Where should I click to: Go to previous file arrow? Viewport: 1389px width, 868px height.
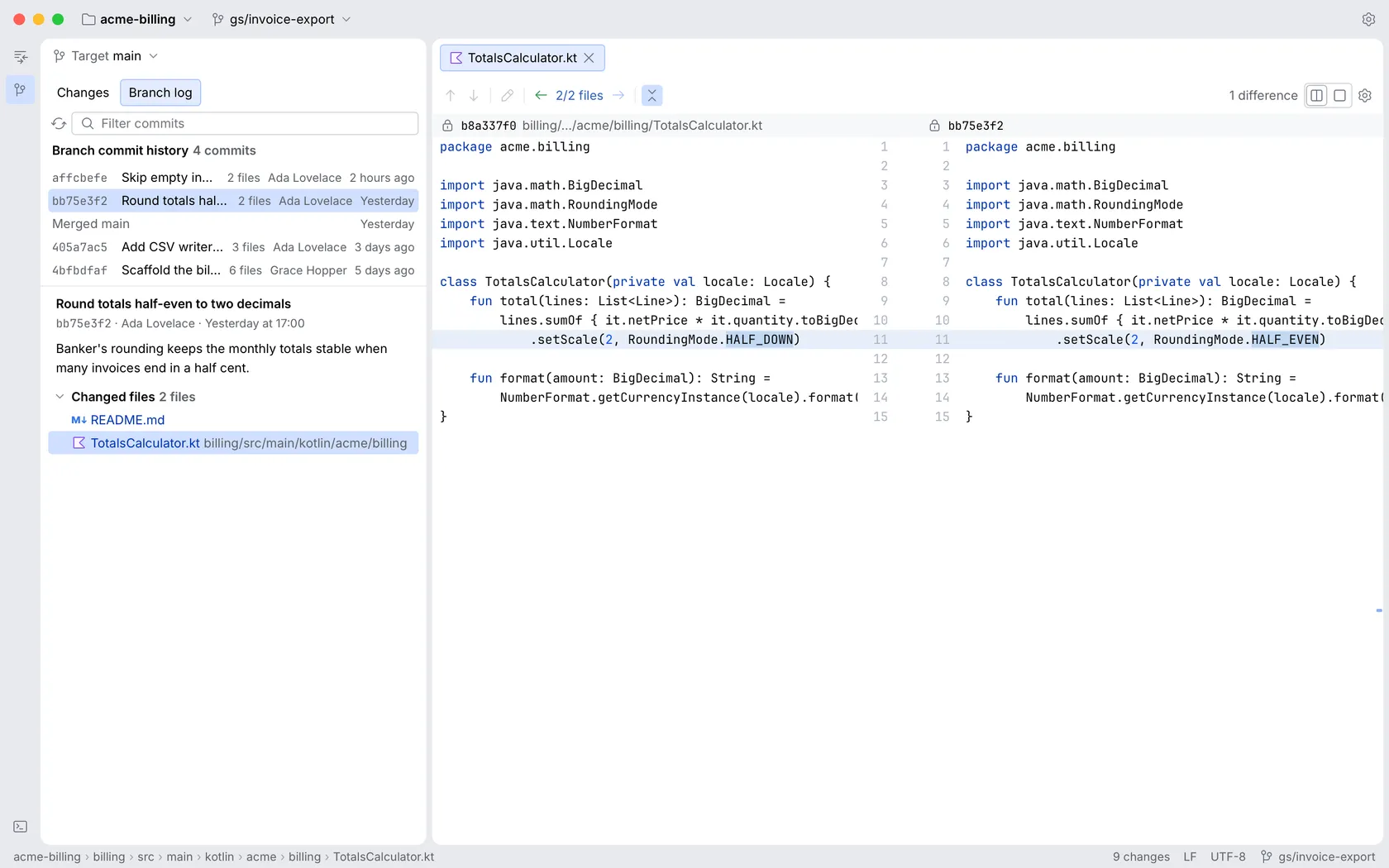click(x=541, y=95)
